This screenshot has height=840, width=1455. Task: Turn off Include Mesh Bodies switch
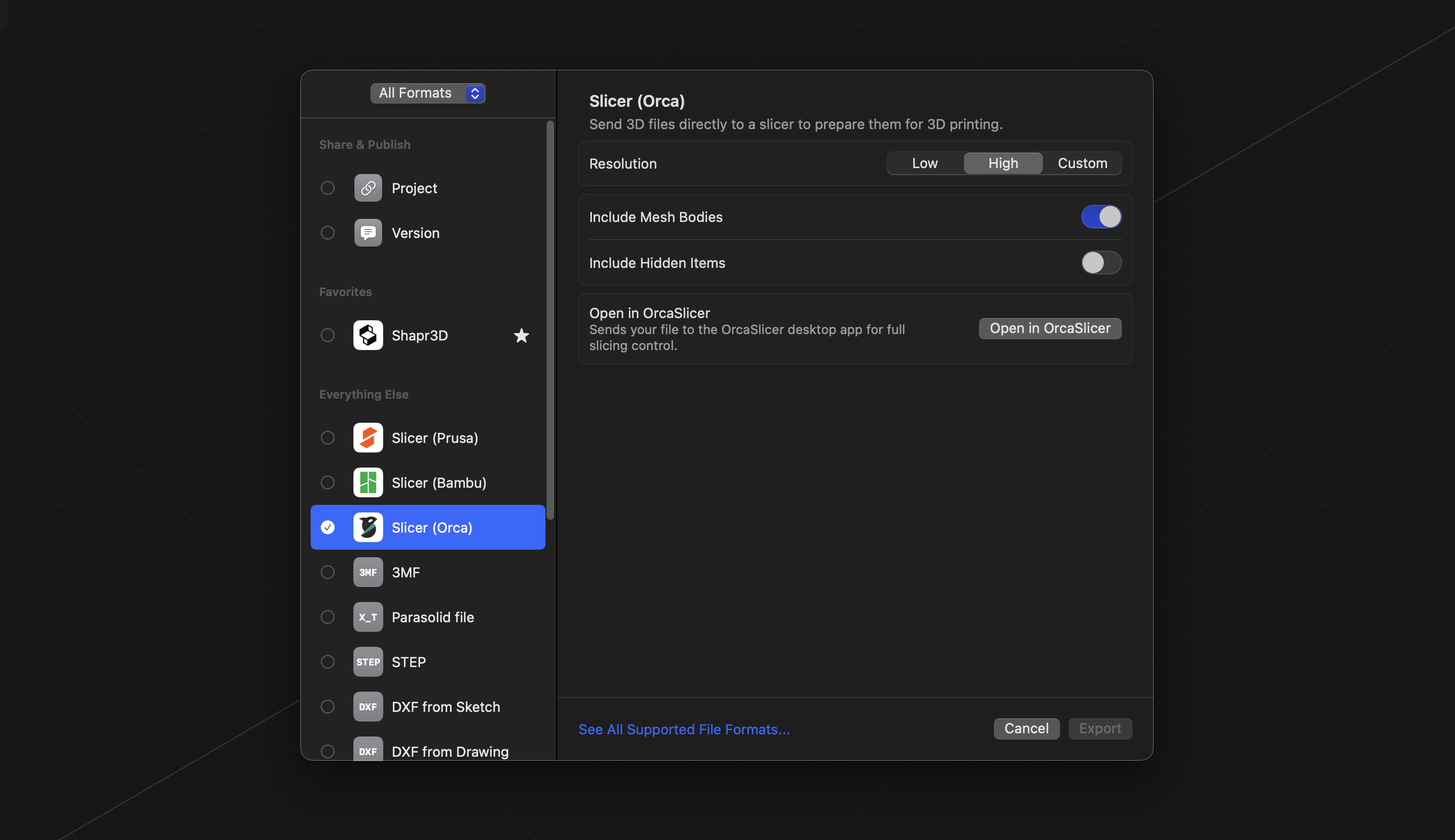pyautogui.click(x=1101, y=217)
